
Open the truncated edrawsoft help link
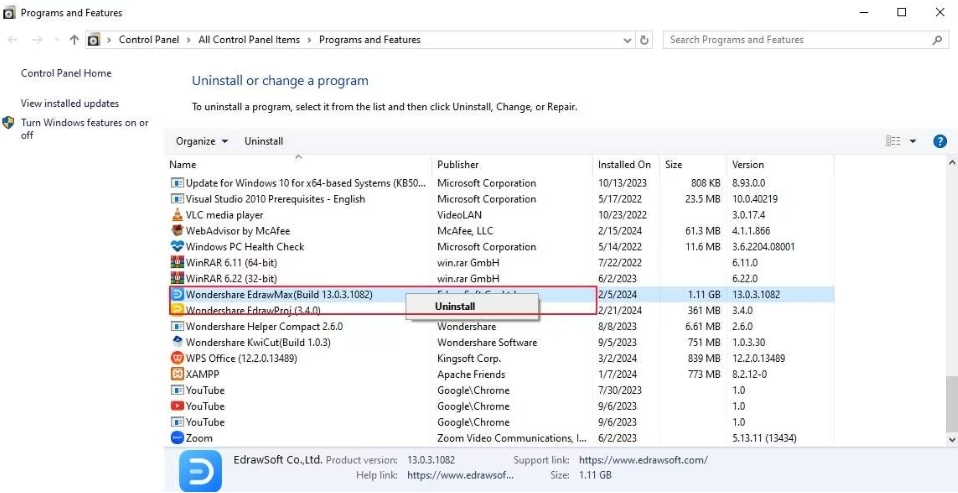(460, 475)
